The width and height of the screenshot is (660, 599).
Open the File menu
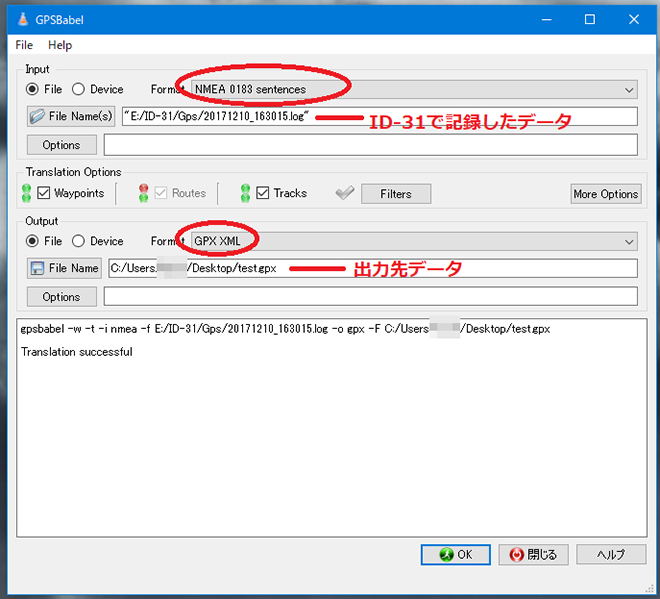[24, 45]
